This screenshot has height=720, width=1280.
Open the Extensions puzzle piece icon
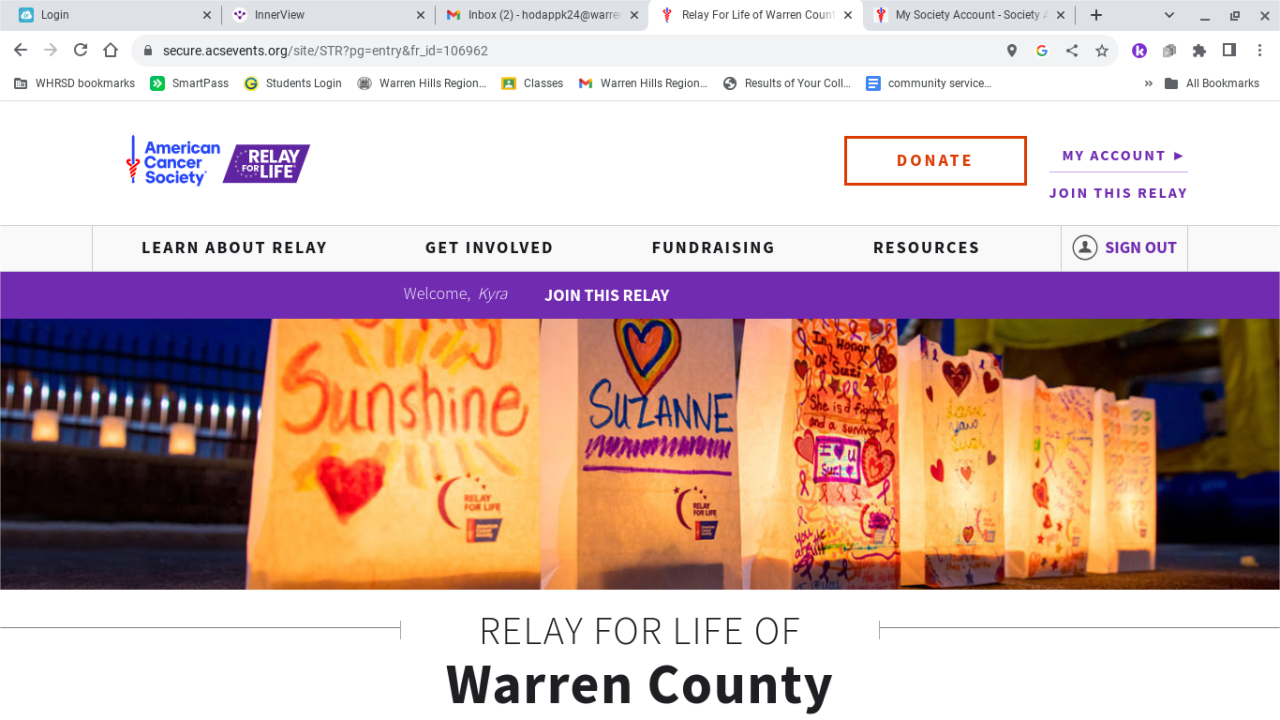pyautogui.click(x=1199, y=50)
